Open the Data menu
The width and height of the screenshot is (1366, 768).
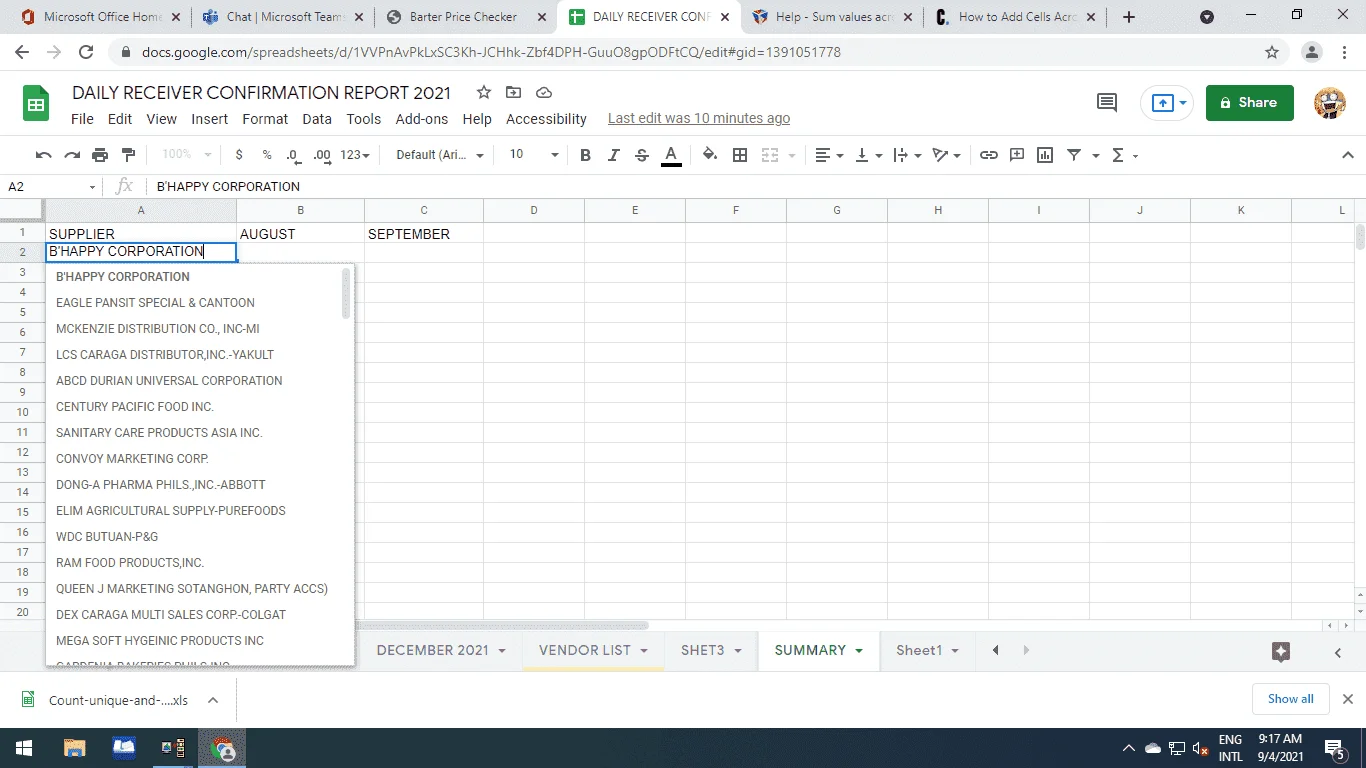click(317, 119)
